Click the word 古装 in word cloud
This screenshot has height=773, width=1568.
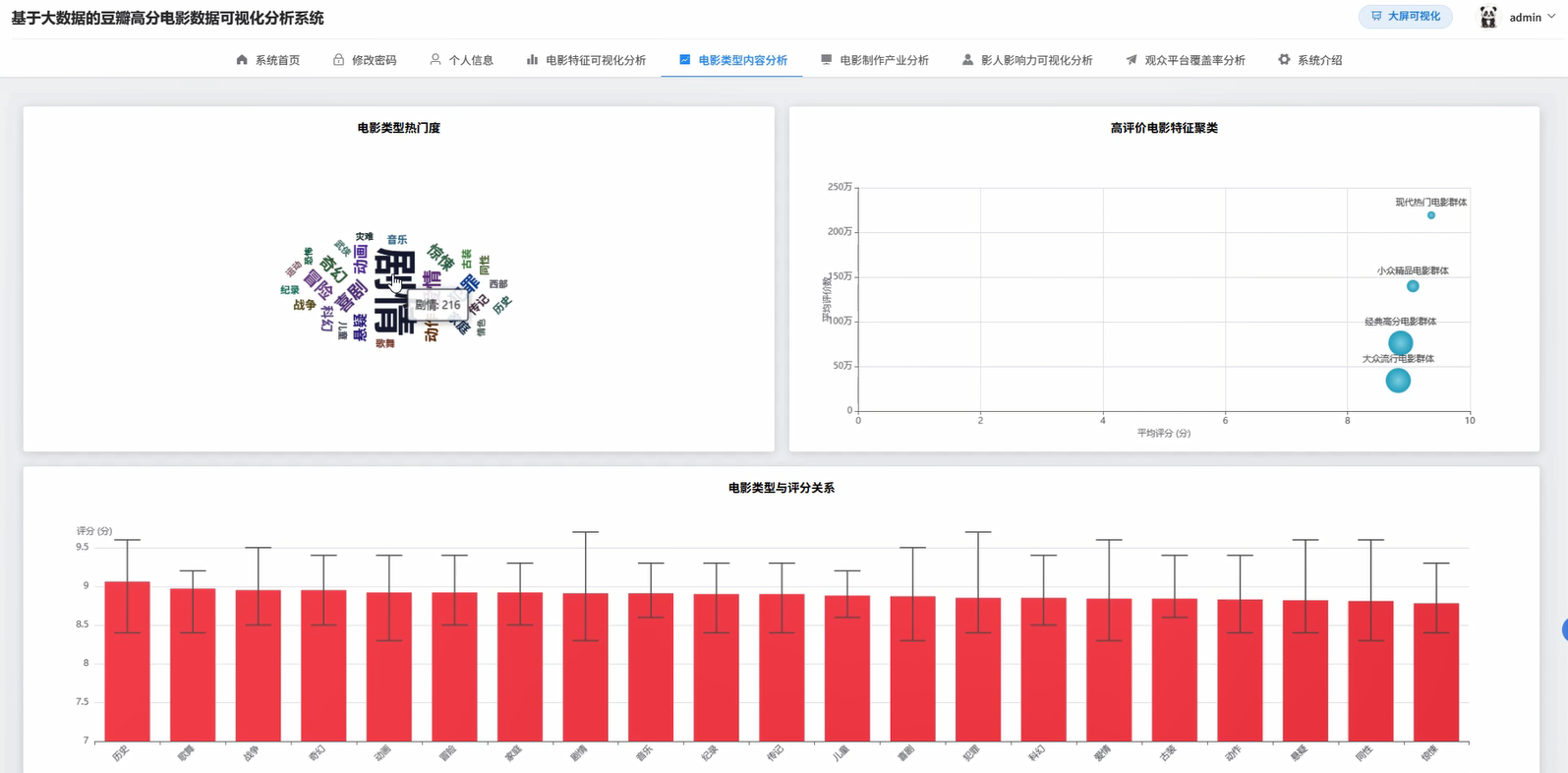pyautogui.click(x=466, y=259)
